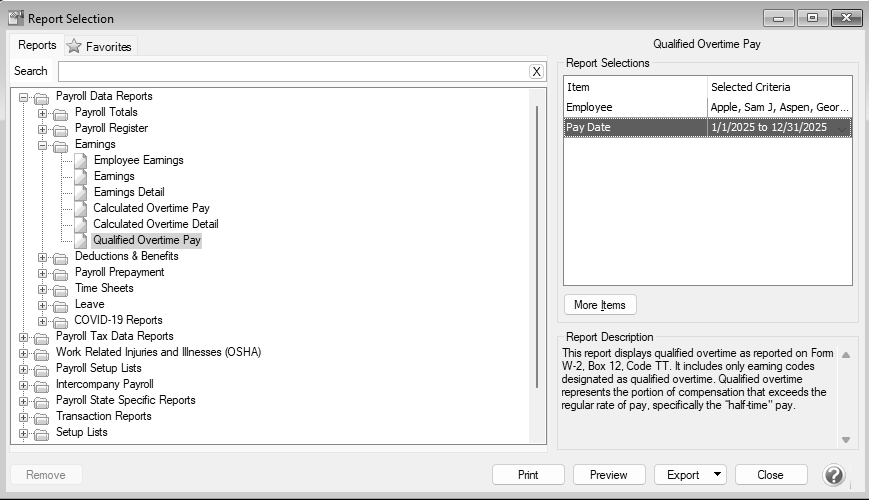The image size is (869, 500).
Task: Expand the Deductions & Benefits folder
Action: (43, 257)
